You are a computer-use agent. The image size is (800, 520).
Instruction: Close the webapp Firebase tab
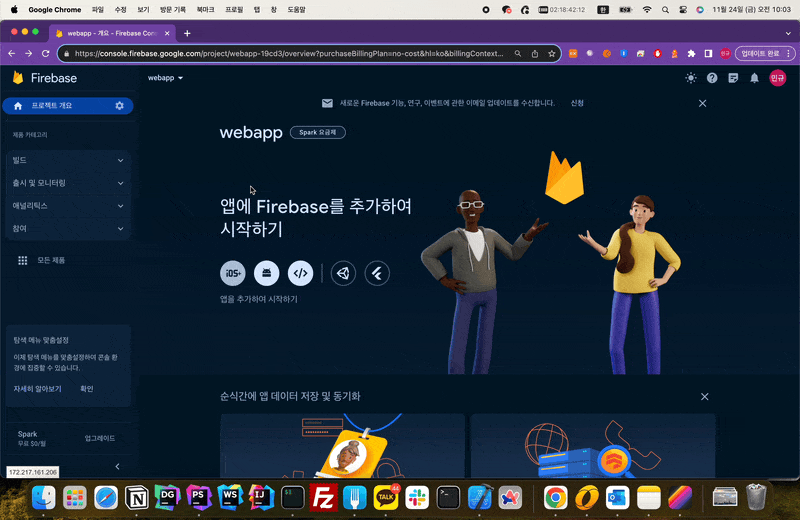pyautogui.click(x=167, y=33)
